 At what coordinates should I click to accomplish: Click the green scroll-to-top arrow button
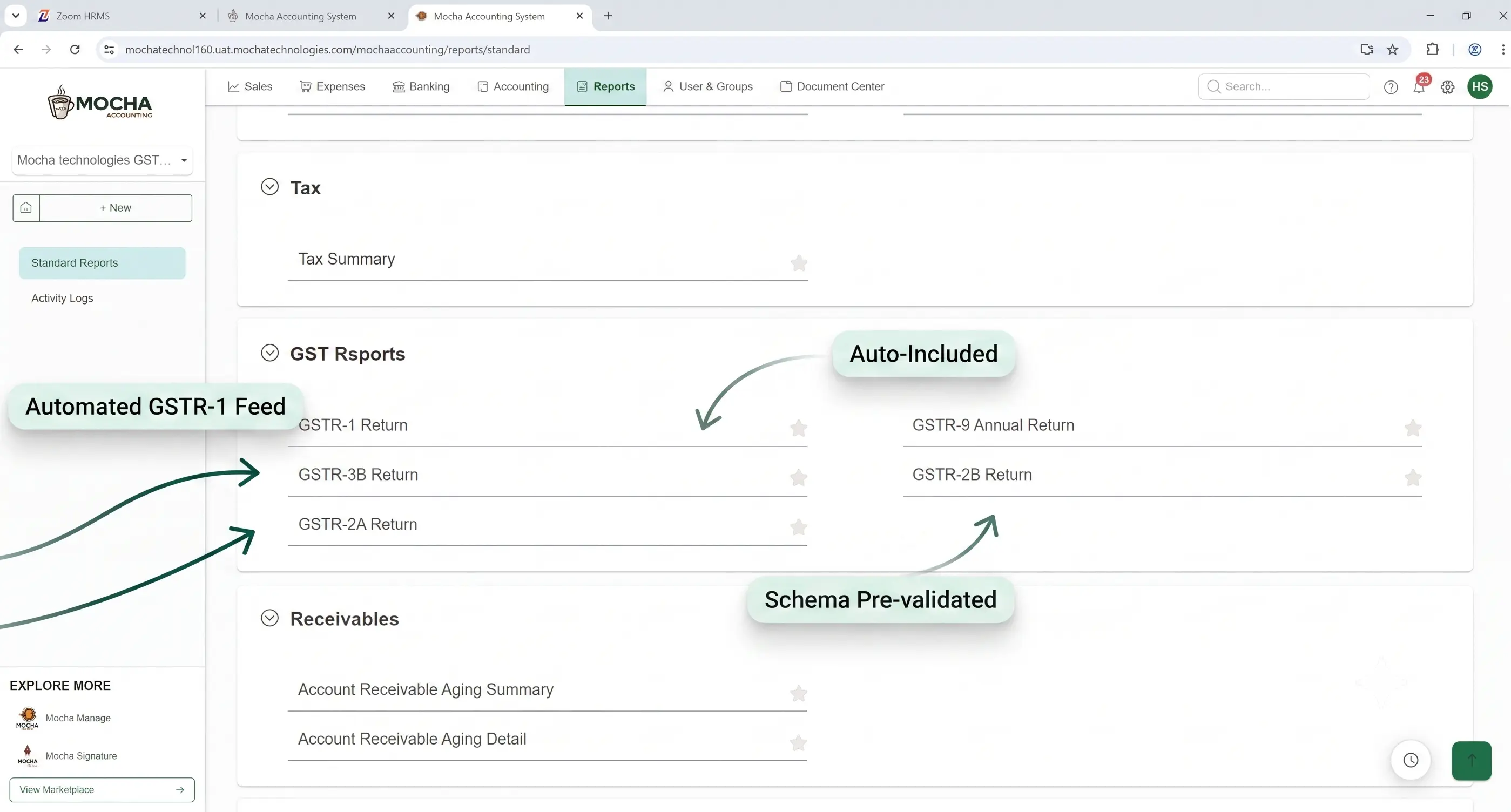pyautogui.click(x=1472, y=760)
